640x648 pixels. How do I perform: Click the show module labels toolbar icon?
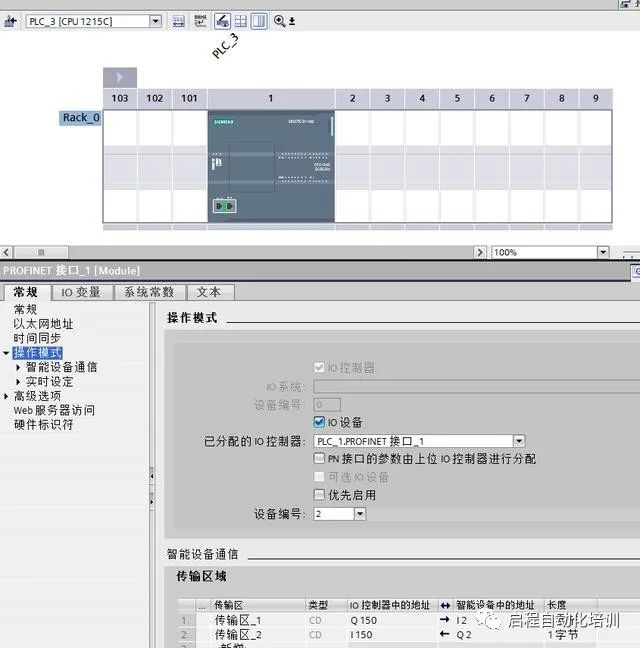click(x=200, y=21)
